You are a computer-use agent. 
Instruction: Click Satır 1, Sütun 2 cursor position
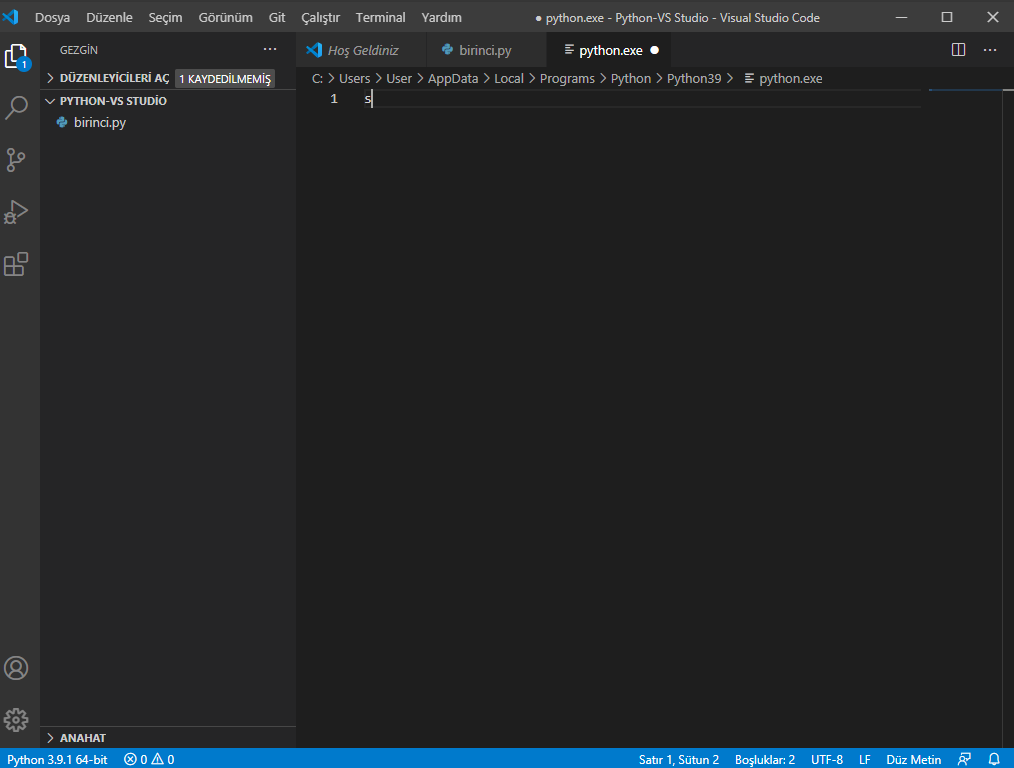coord(678,760)
